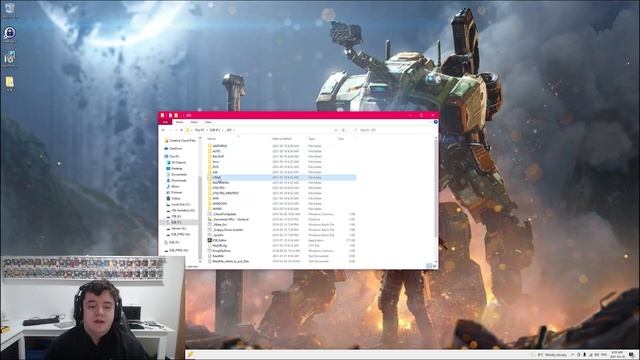
Task: Click the file list vertical scrollbar
Action: tap(436, 188)
